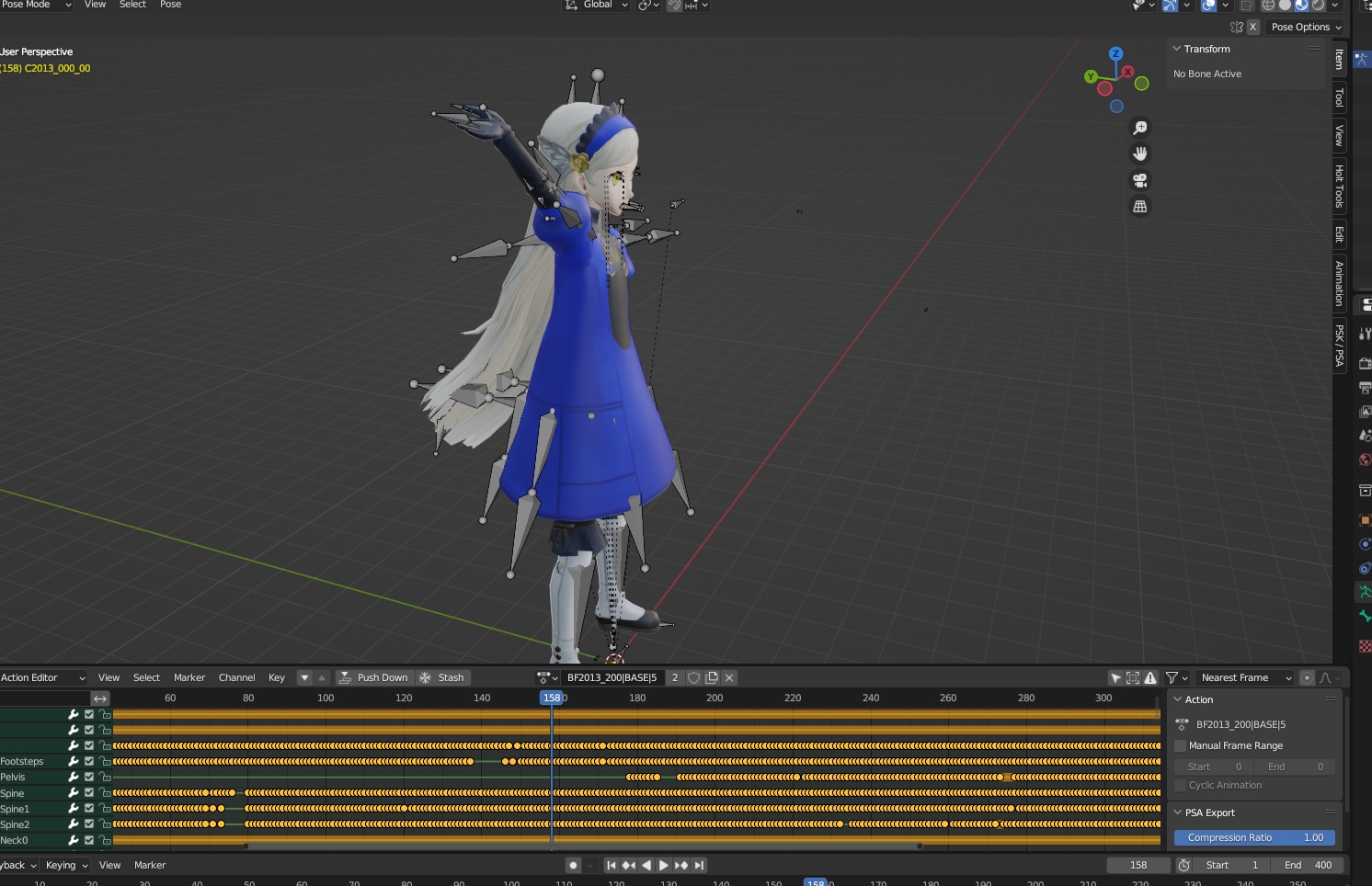The height and width of the screenshot is (886, 1372).
Task: Uncheck the Pelvis channel checkbox
Action: [x=89, y=777]
